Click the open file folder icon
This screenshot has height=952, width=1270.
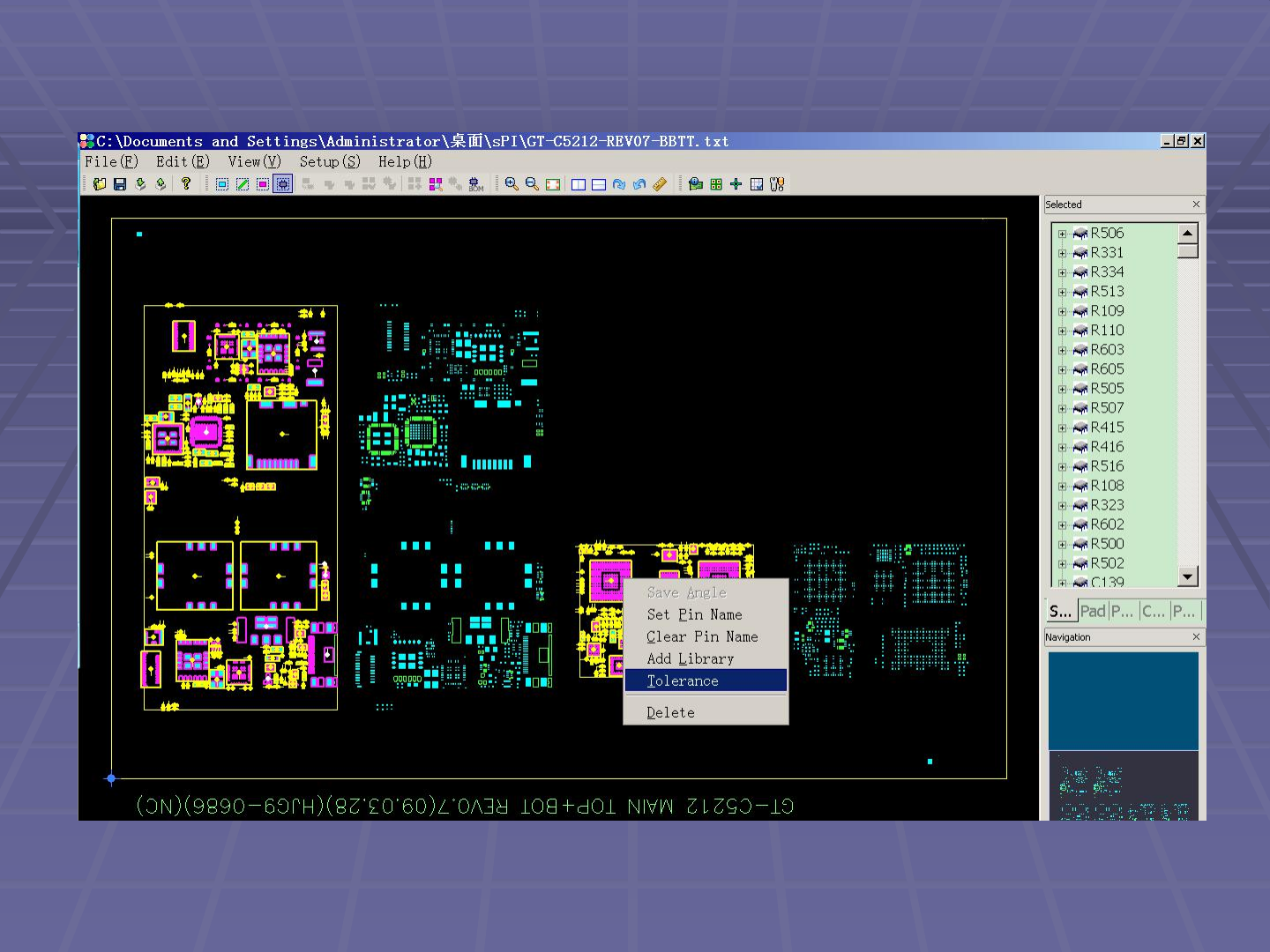[100, 184]
